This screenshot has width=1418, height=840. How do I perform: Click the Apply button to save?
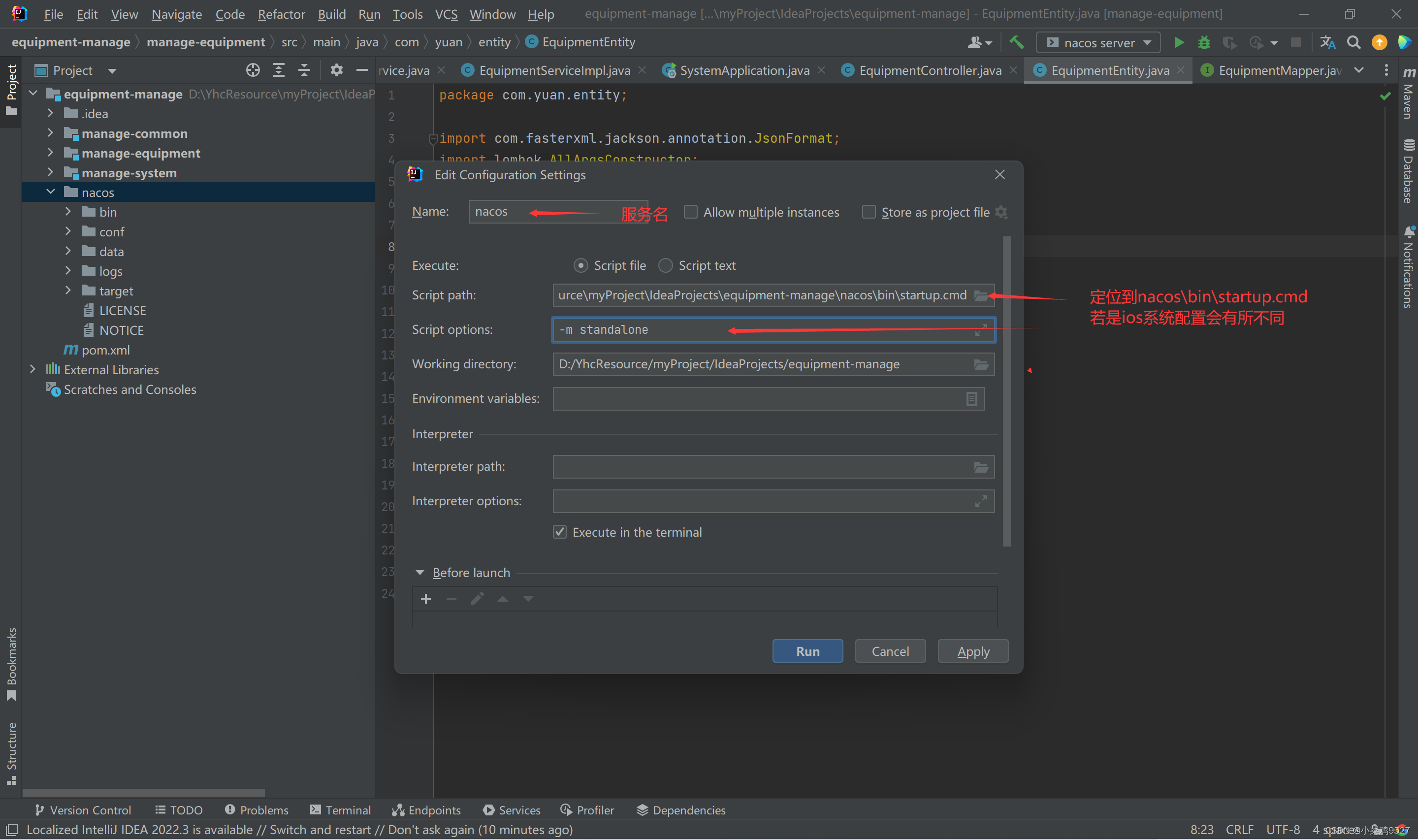[971, 651]
